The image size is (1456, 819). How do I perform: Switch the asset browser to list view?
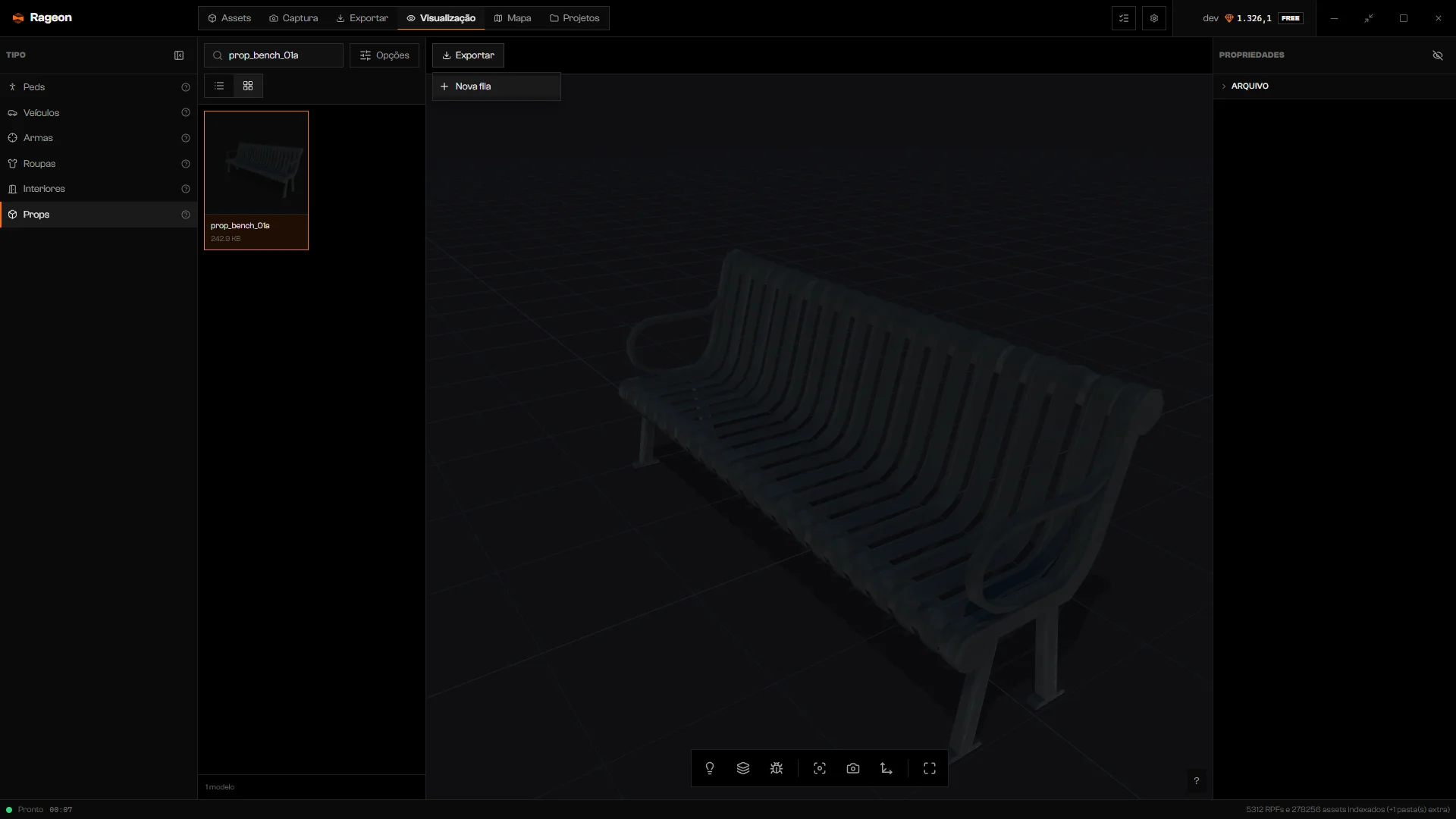click(219, 86)
